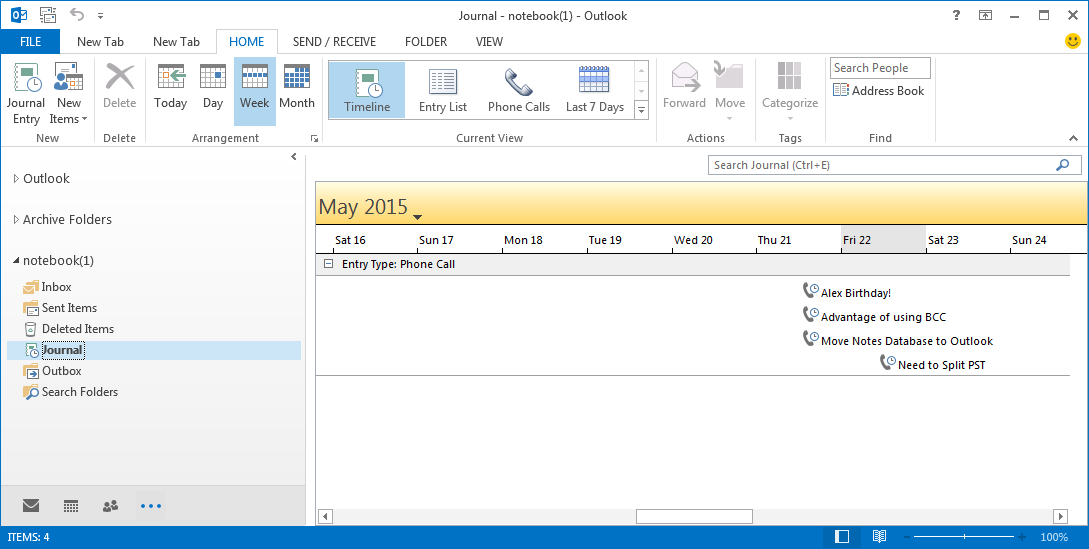Switch to Calendar navigation
Viewport: 1089px width, 549px height.
tap(71, 506)
